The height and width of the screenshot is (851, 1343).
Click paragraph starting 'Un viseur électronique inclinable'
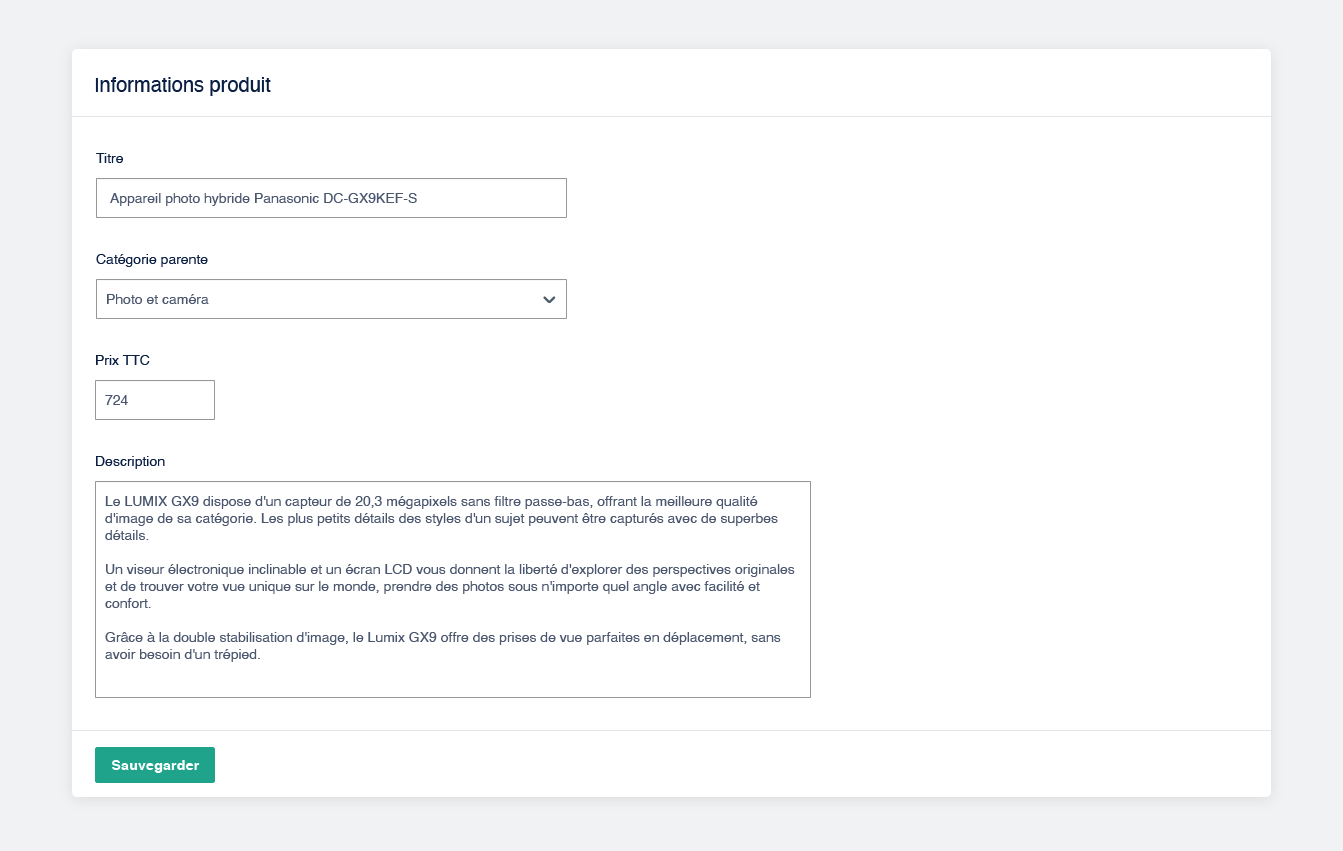[x=450, y=586]
